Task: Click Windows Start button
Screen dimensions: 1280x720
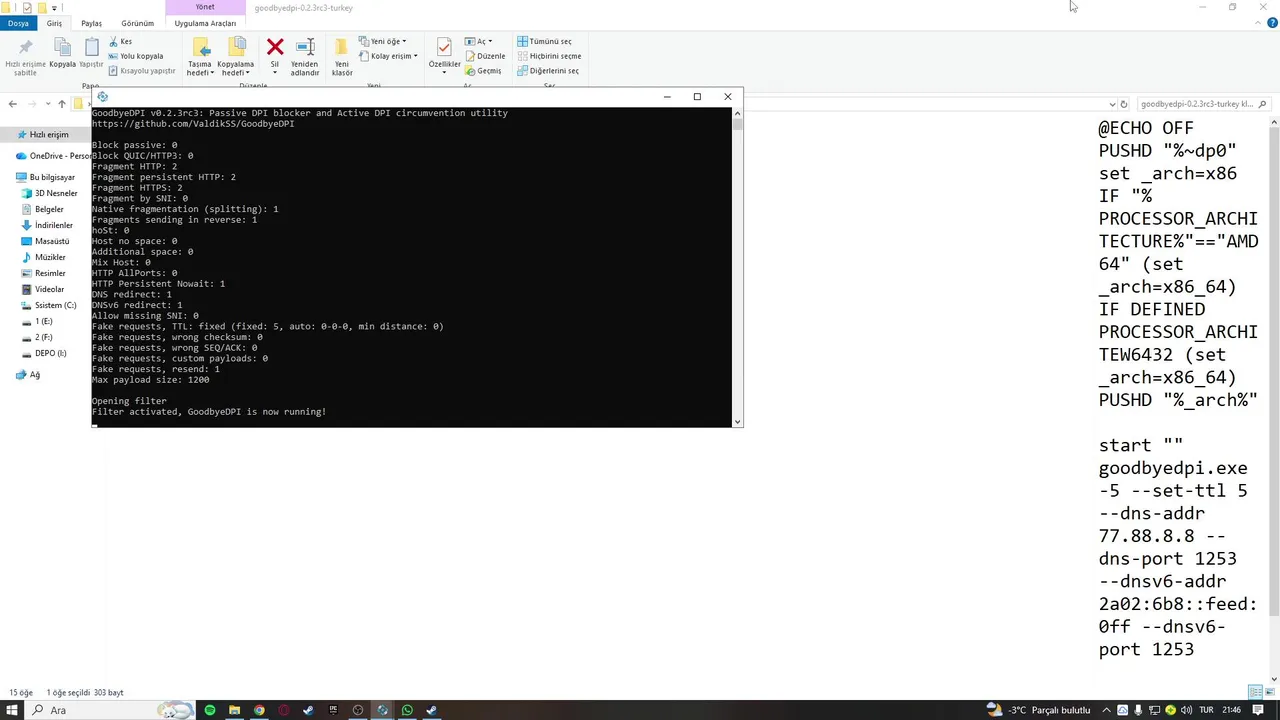Action: click(12, 710)
